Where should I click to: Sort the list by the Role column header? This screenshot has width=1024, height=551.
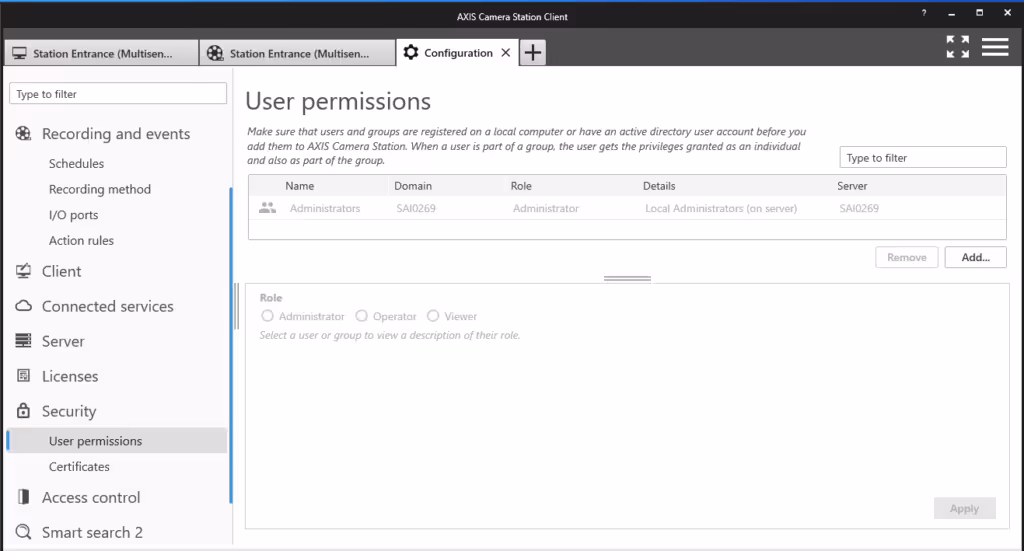[521, 186]
